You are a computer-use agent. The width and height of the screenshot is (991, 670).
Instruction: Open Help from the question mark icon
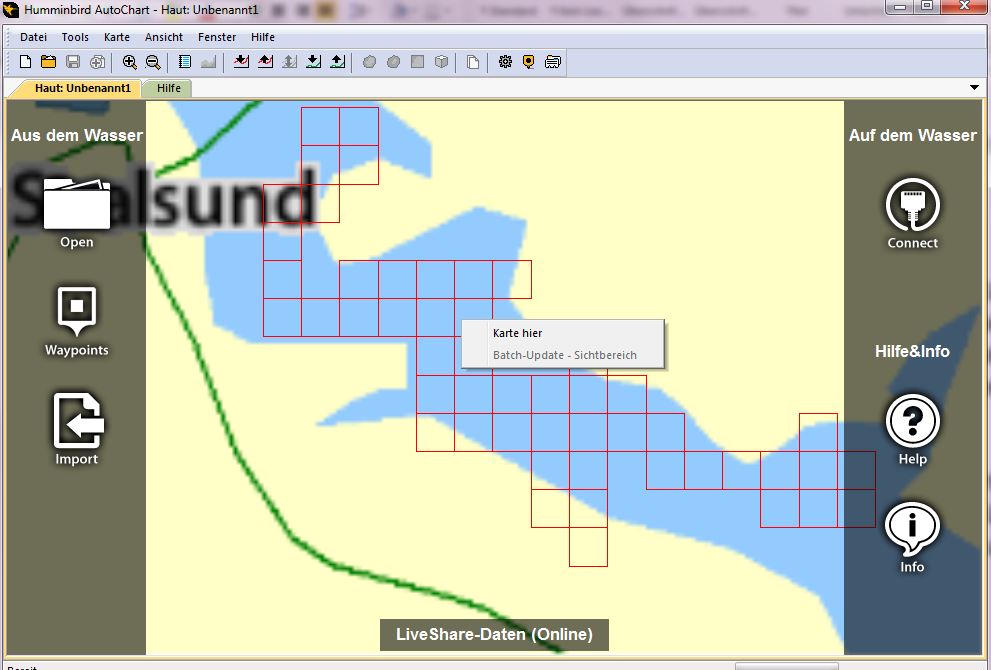pyautogui.click(x=912, y=425)
